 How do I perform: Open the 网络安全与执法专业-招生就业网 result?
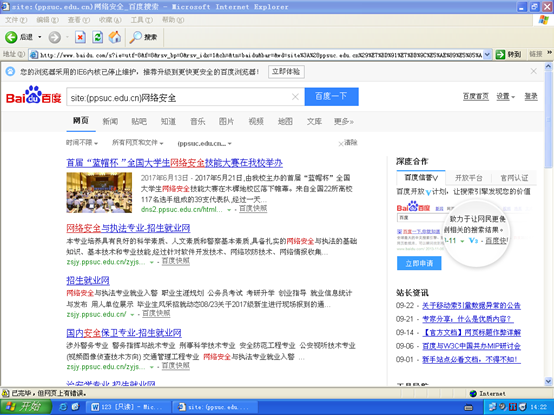tap(128, 228)
